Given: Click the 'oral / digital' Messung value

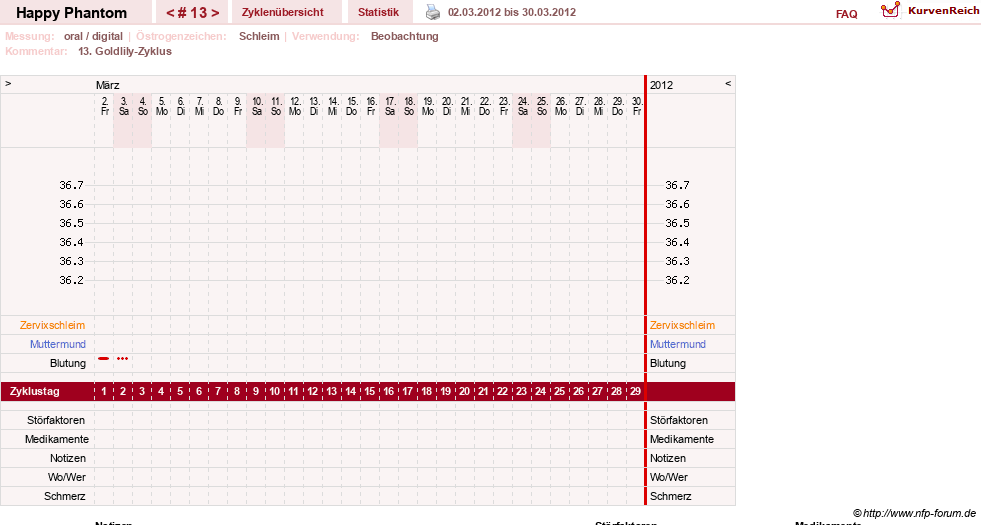Looking at the screenshot, I should click(x=93, y=36).
